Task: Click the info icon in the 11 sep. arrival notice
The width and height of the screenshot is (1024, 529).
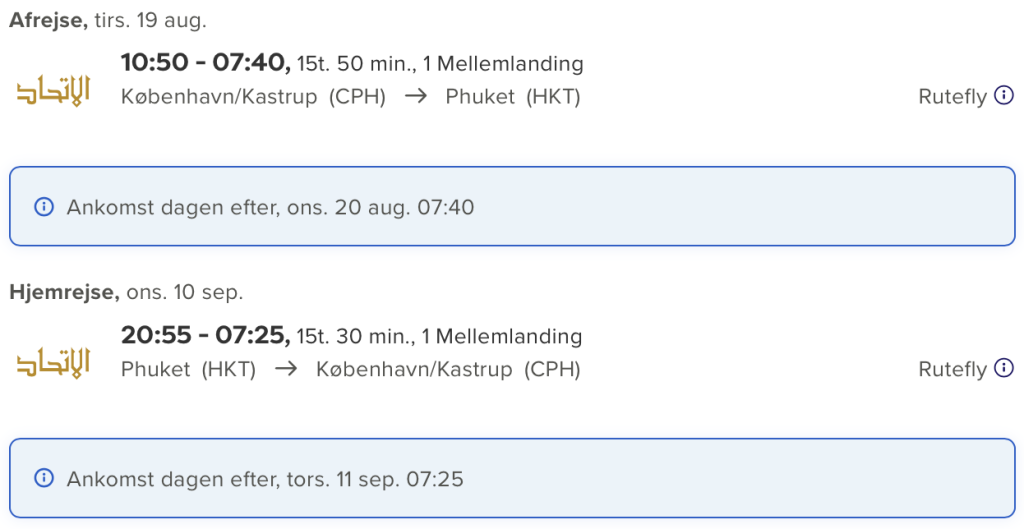Action: coord(44,479)
